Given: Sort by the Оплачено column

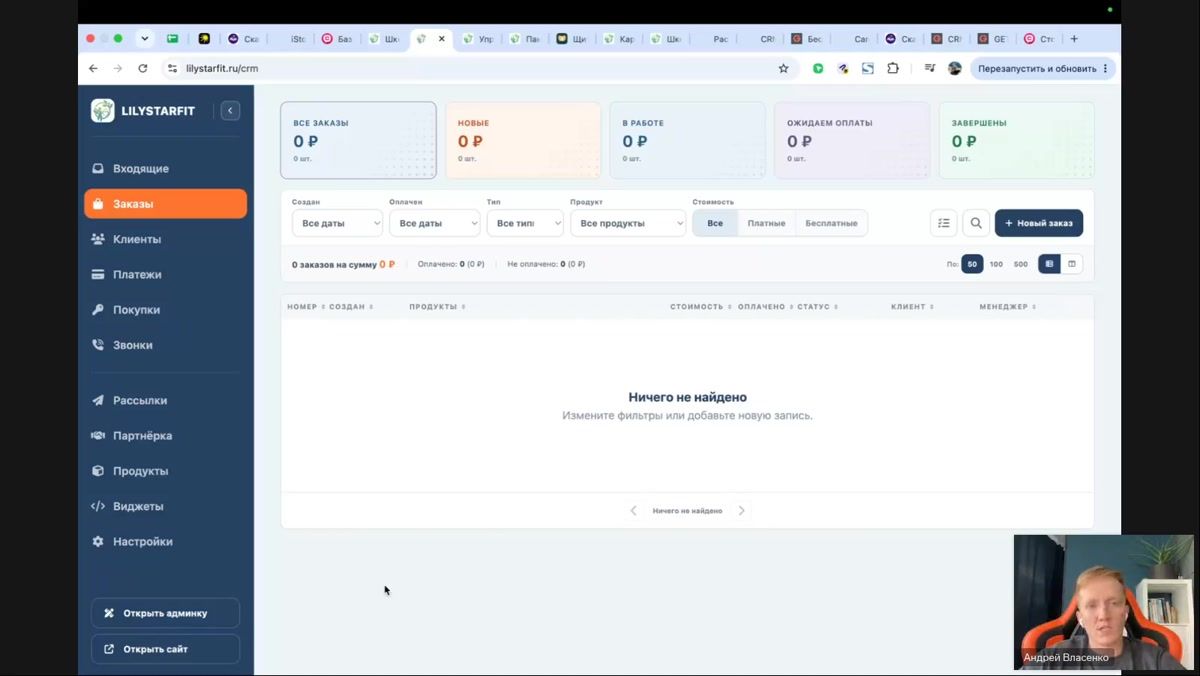Looking at the screenshot, I should click(765, 307).
